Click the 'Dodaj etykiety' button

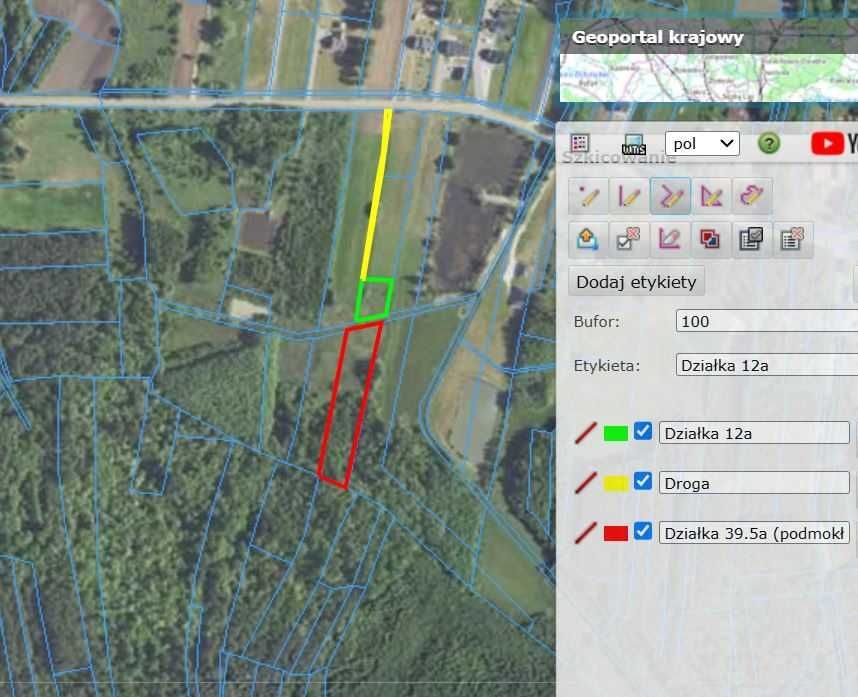click(636, 282)
